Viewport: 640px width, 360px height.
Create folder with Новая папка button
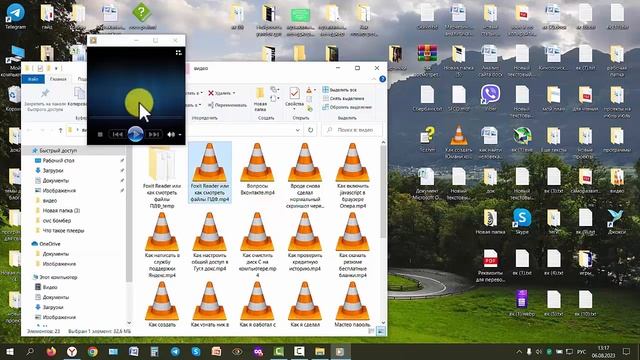[260, 99]
